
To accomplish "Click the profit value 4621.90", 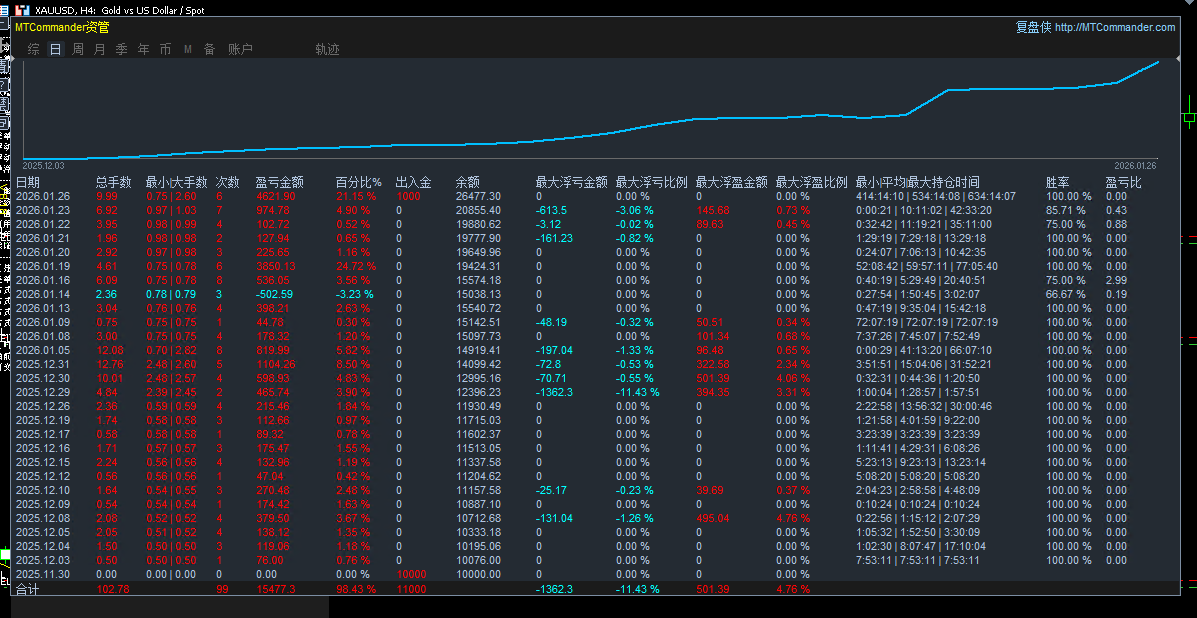I will pyautogui.click(x=276, y=196).
